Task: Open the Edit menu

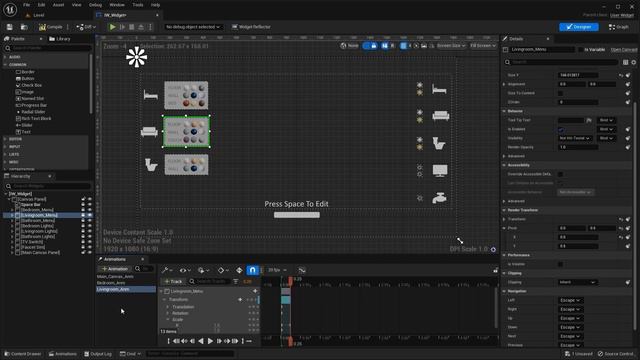Action: pos(41,5)
